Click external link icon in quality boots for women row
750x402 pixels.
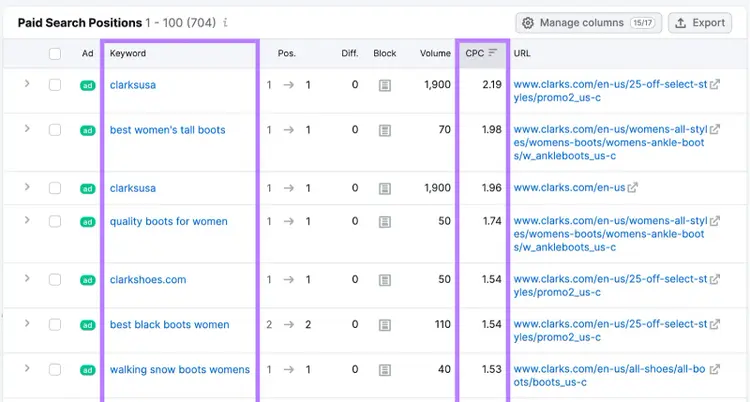(715, 221)
